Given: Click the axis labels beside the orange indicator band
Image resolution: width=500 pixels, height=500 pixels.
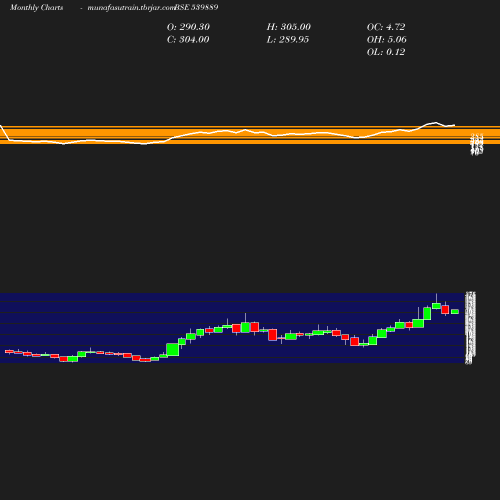Looking at the screenshot, I should pos(477,144).
